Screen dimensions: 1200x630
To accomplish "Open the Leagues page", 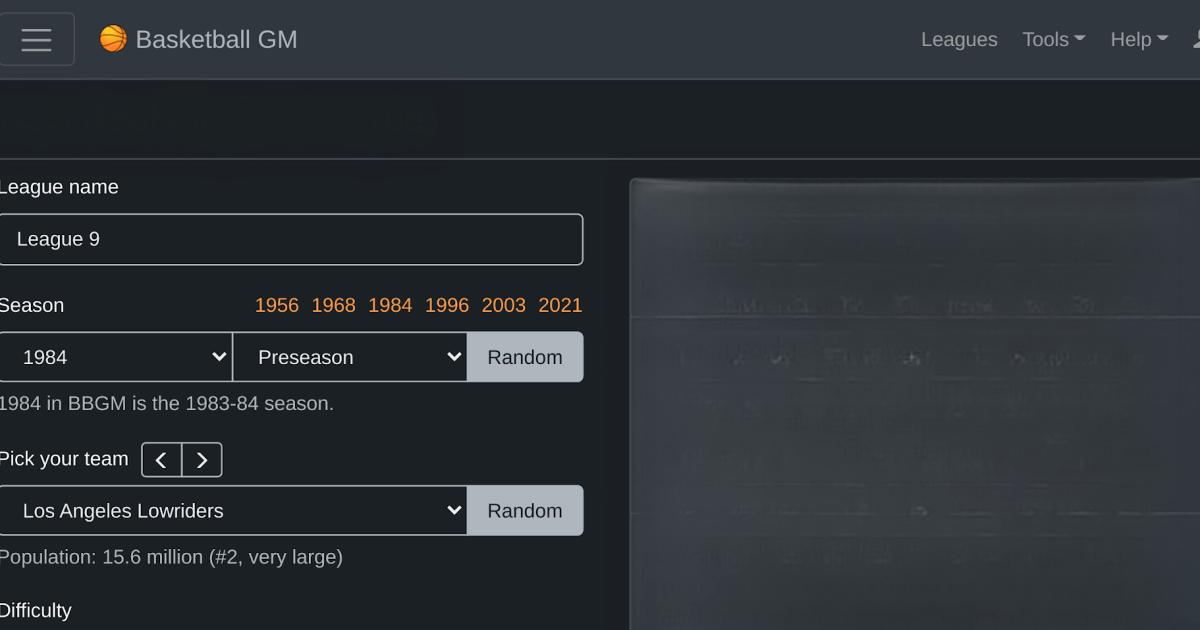I will [958, 39].
